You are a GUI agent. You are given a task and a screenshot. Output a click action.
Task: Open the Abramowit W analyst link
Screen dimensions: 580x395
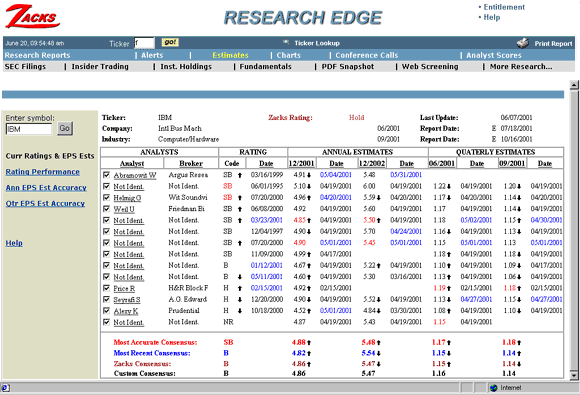tap(135, 175)
